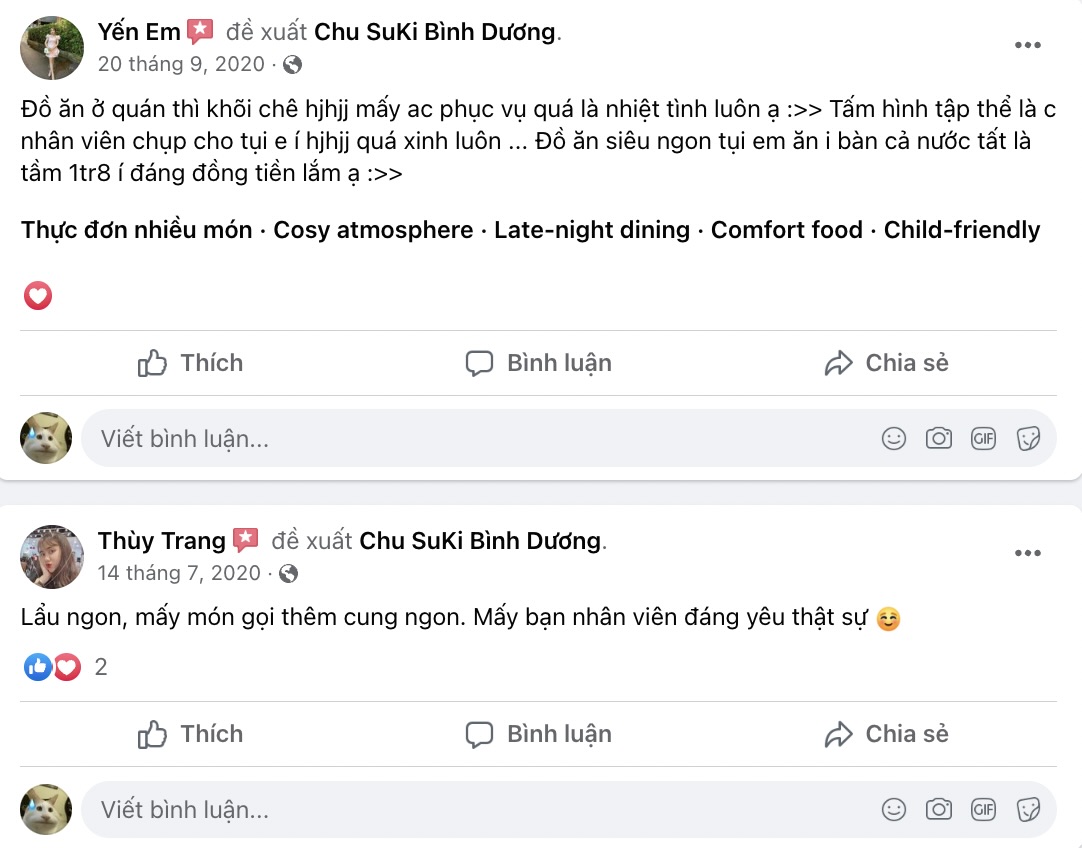The height and width of the screenshot is (848, 1082).
Task: Click Chia sẻ on Thùy Trang's post
Action: [x=884, y=733]
